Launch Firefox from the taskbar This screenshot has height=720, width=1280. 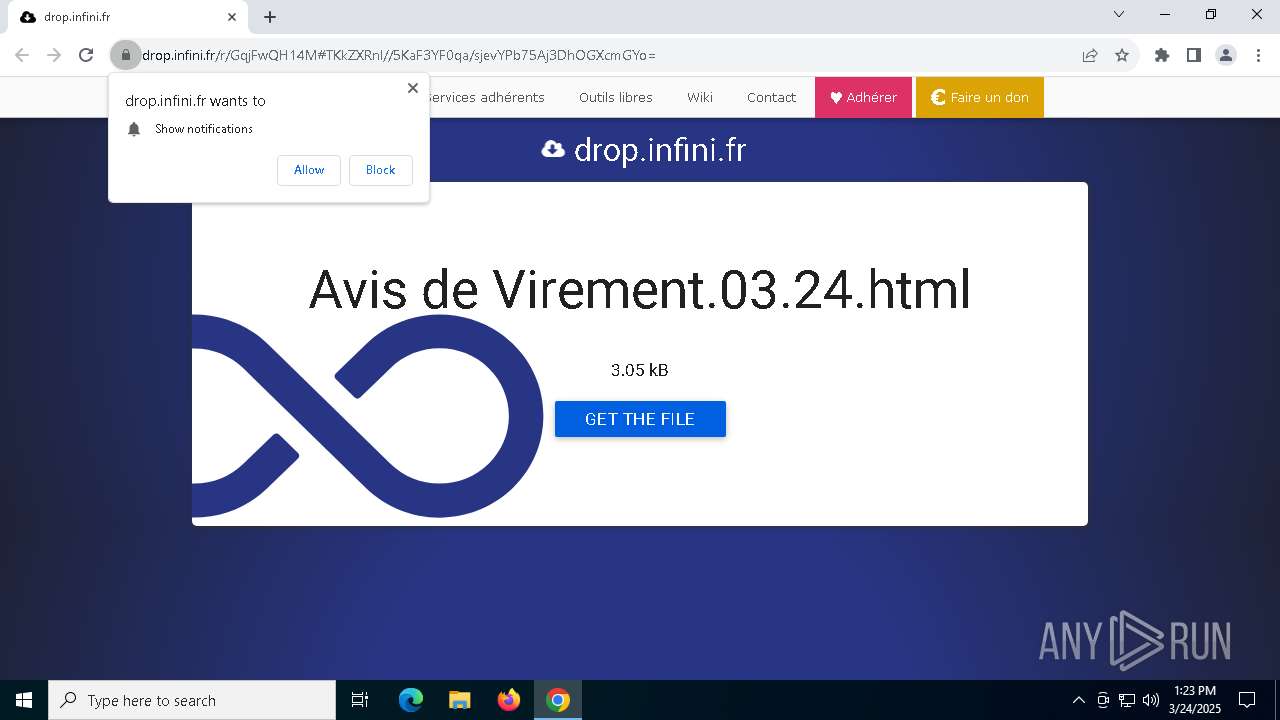509,700
